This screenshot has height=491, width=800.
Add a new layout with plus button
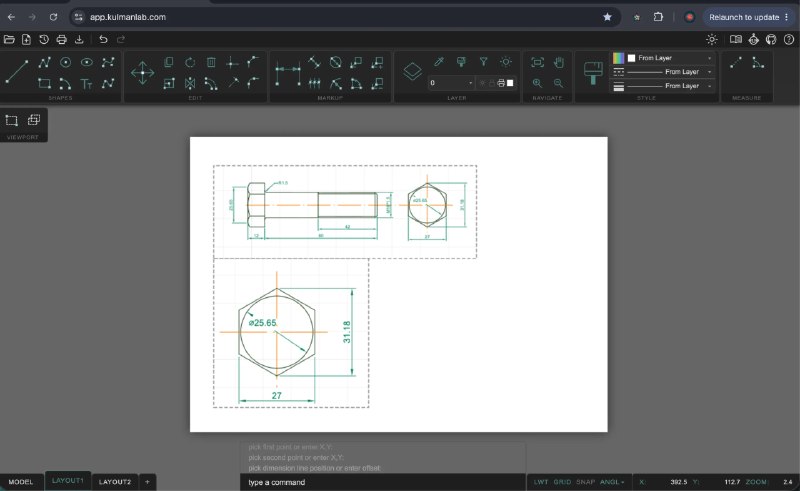147,482
